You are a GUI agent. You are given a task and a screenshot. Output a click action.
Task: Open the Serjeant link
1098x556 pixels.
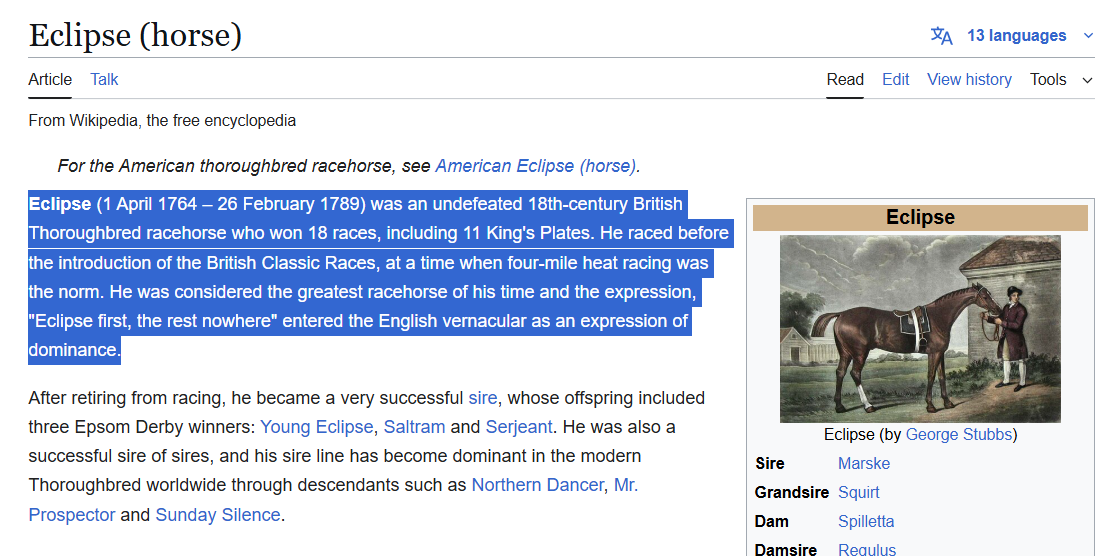click(519, 427)
